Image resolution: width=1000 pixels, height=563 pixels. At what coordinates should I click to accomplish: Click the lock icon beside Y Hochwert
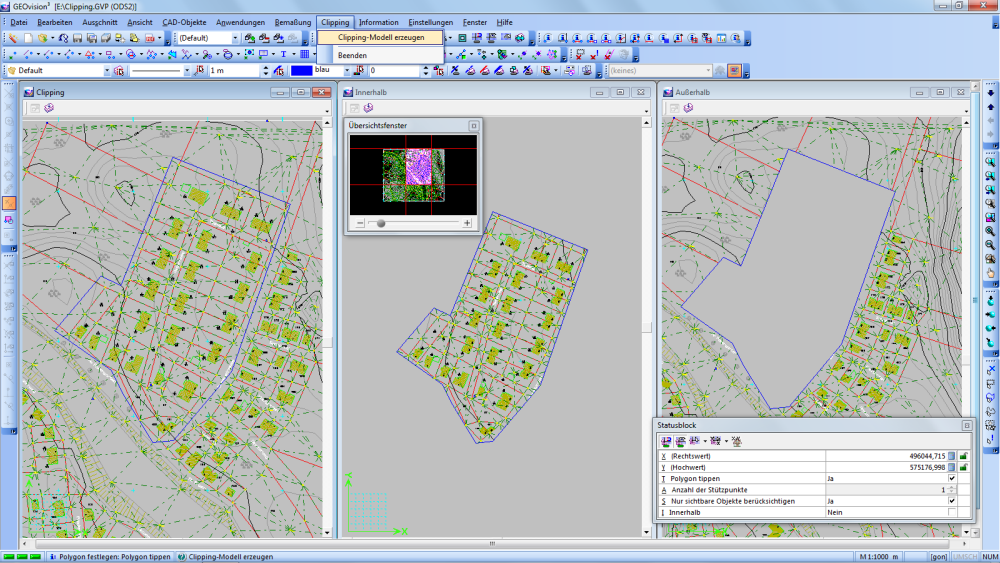click(x=964, y=467)
